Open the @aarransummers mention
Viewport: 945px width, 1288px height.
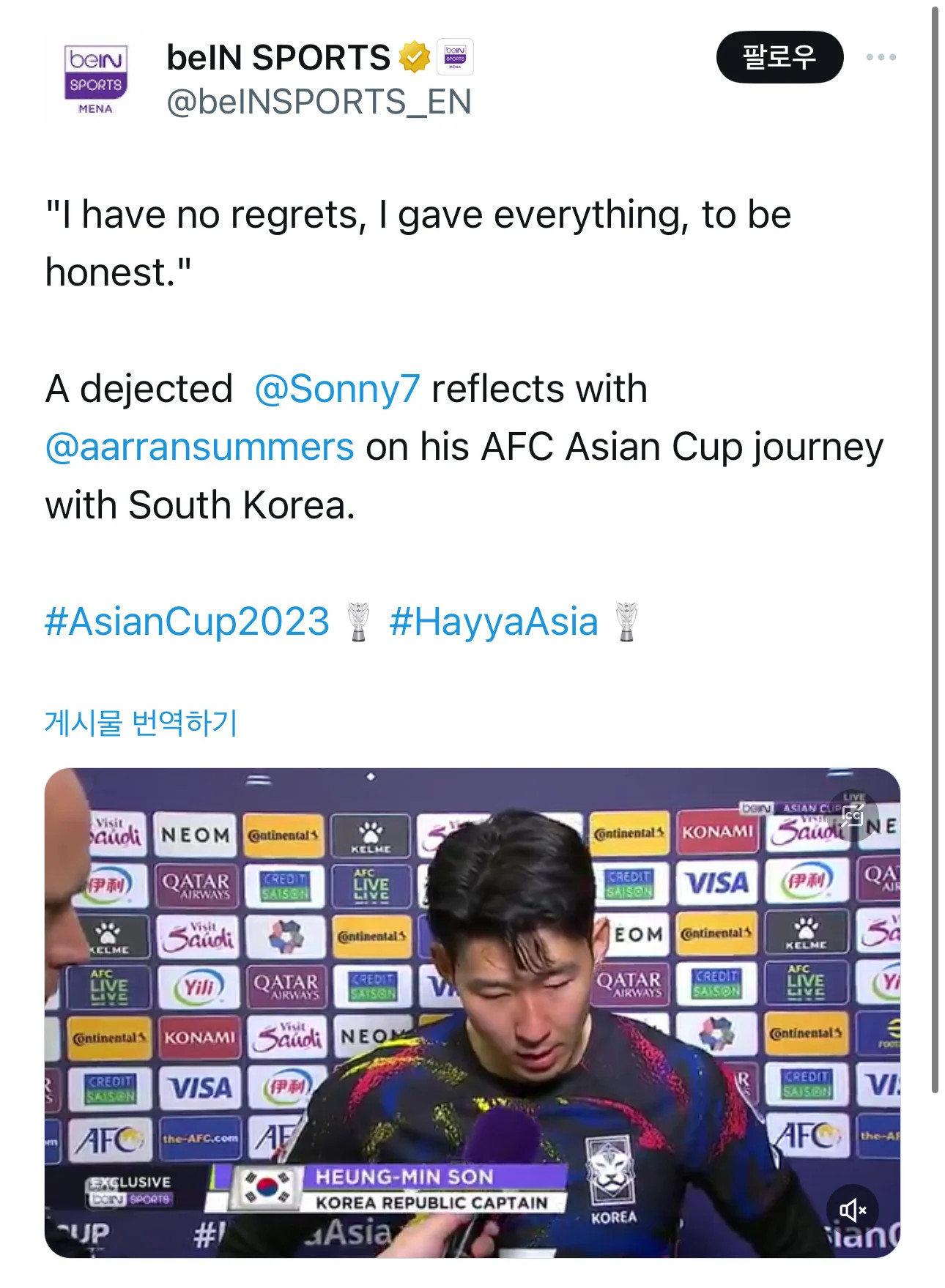coord(200,447)
